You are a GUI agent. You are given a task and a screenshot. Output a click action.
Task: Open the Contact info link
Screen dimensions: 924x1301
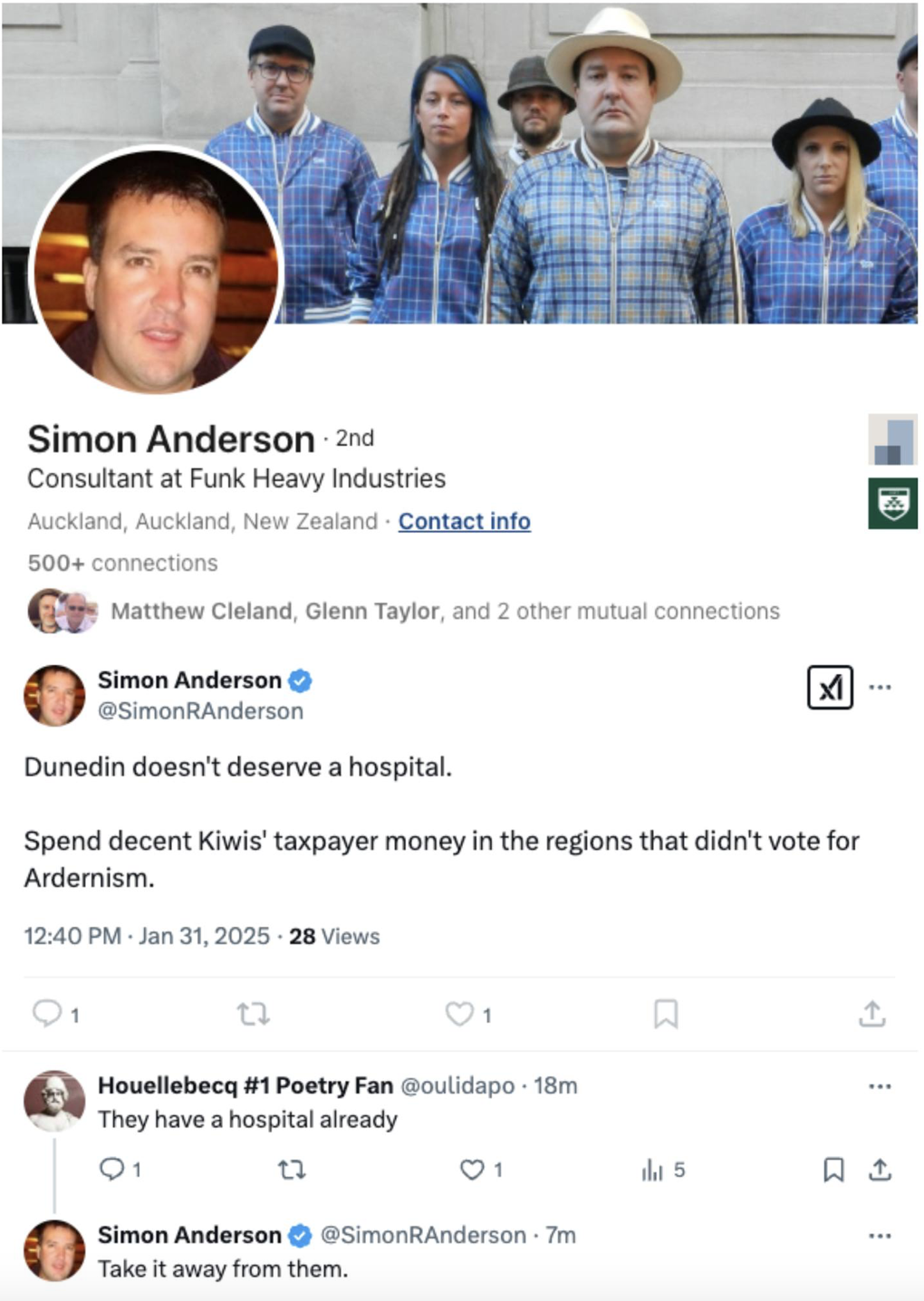tap(464, 521)
